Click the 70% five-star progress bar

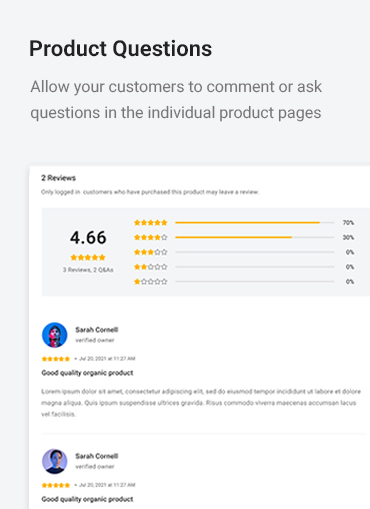click(255, 222)
